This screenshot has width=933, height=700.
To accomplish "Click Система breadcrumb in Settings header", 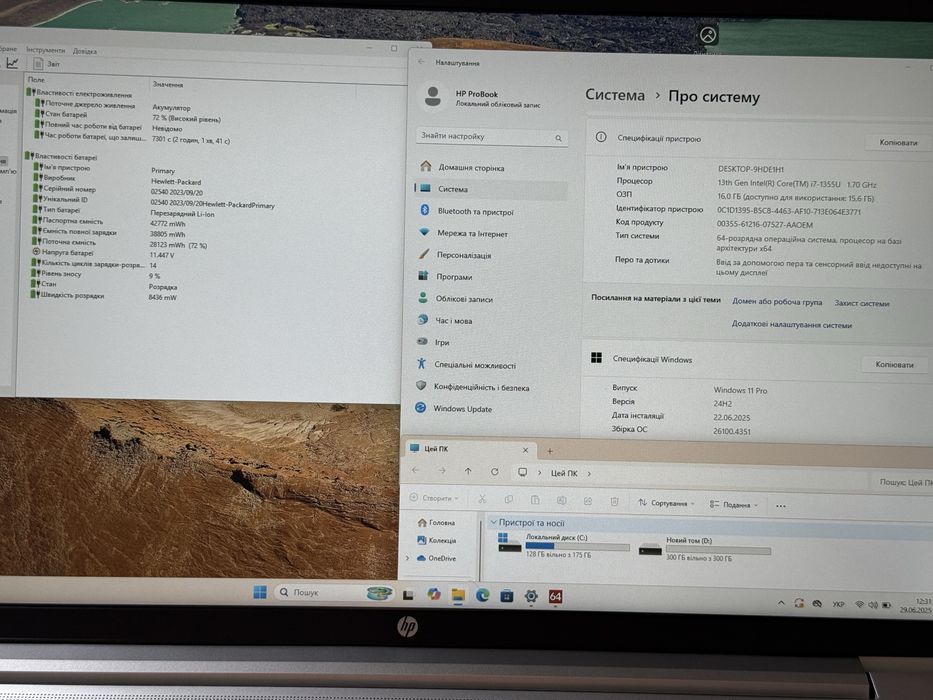I will (x=615, y=95).
